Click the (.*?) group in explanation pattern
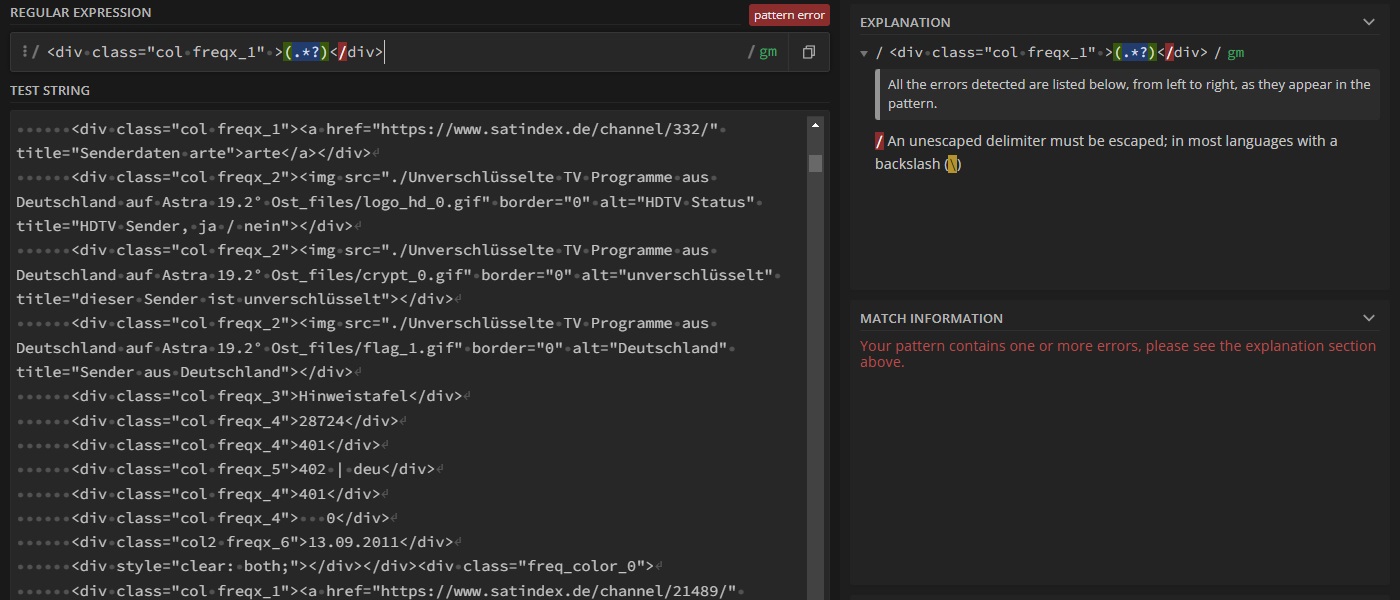 pyautogui.click(x=1134, y=53)
